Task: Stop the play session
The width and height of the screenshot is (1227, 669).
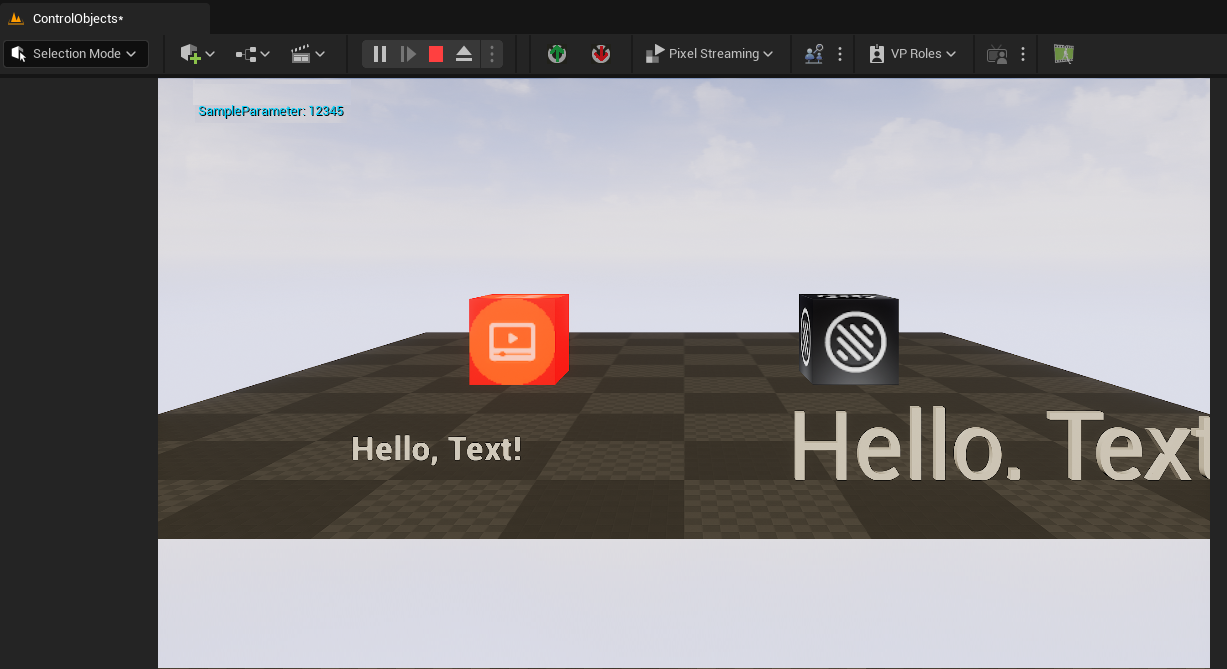Action: tap(436, 54)
